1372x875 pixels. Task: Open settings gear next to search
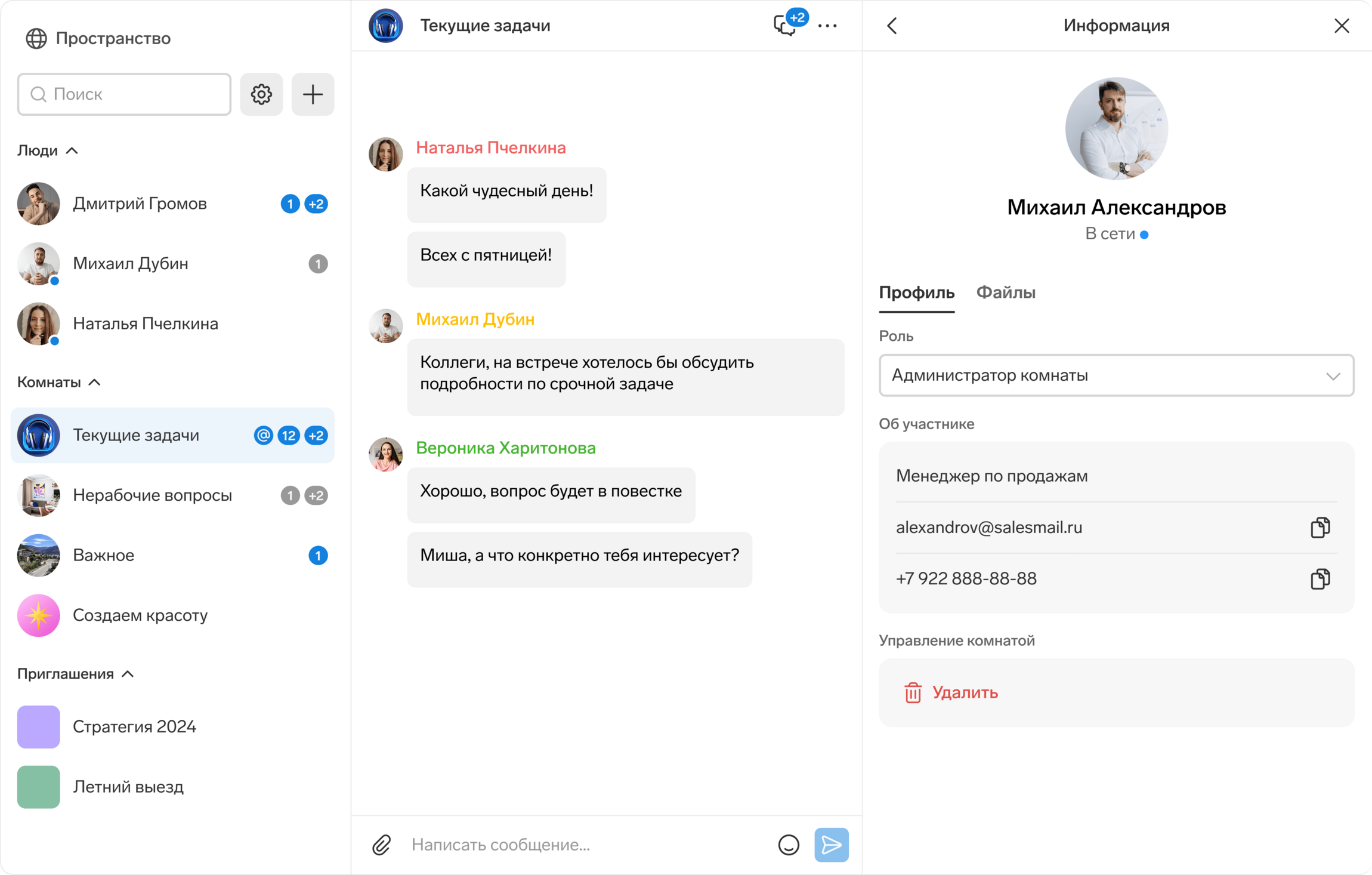(261, 94)
